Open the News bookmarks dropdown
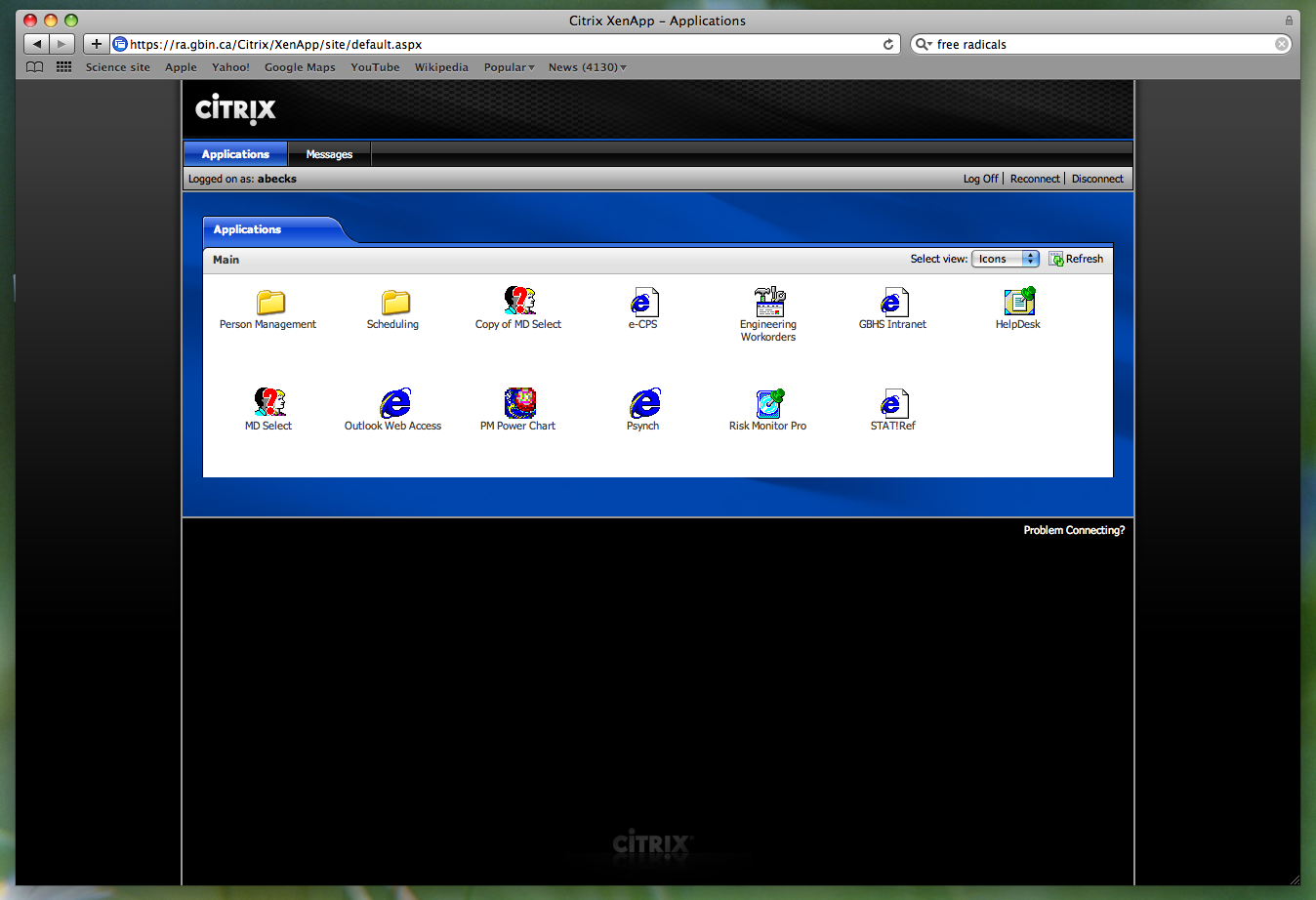This screenshot has width=1316, height=900. tap(587, 67)
